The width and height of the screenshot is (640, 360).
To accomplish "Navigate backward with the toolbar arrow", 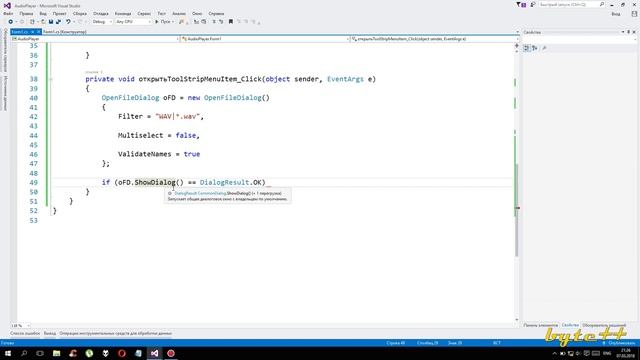I will [x=11, y=22].
